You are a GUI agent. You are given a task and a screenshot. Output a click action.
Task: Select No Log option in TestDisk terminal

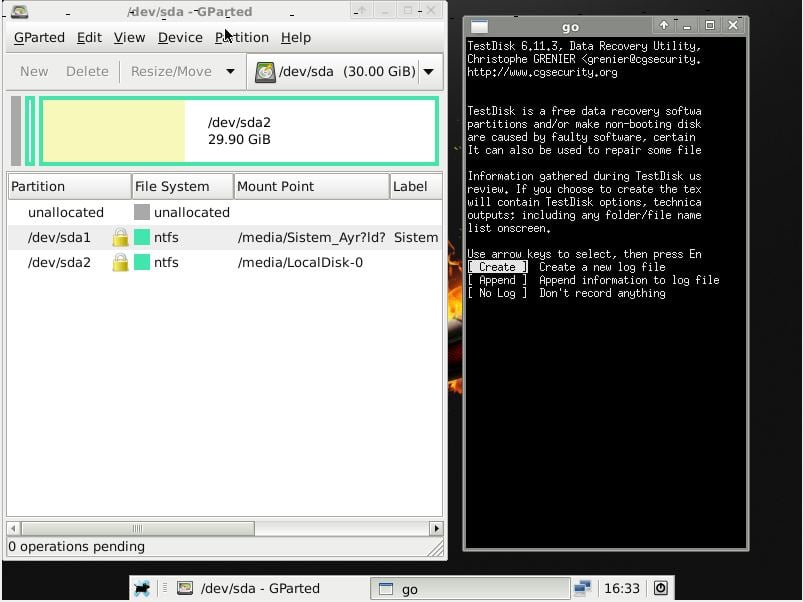(497, 293)
